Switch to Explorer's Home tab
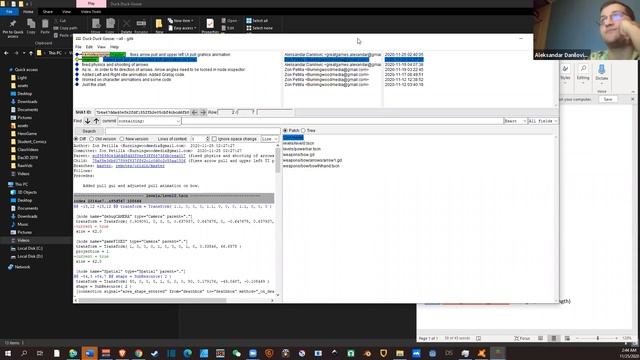 pos(28,12)
